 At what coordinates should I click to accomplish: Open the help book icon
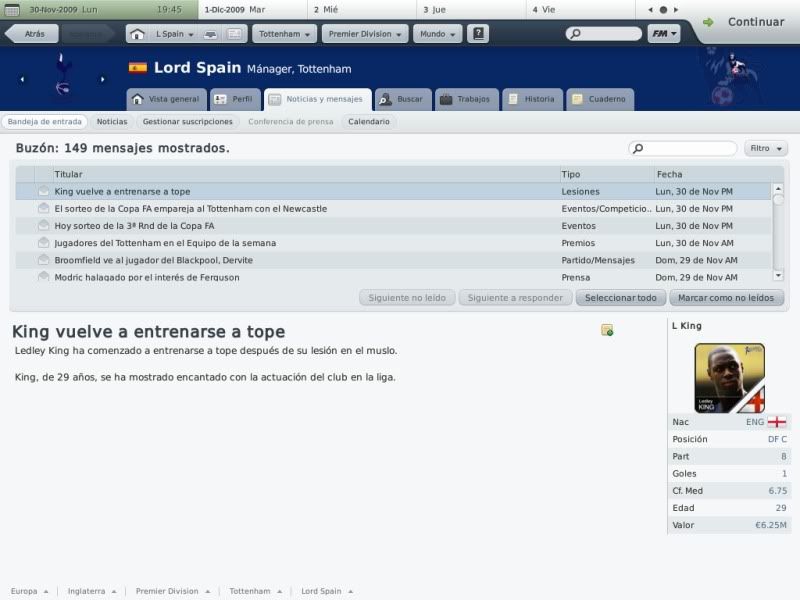point(478,34)
